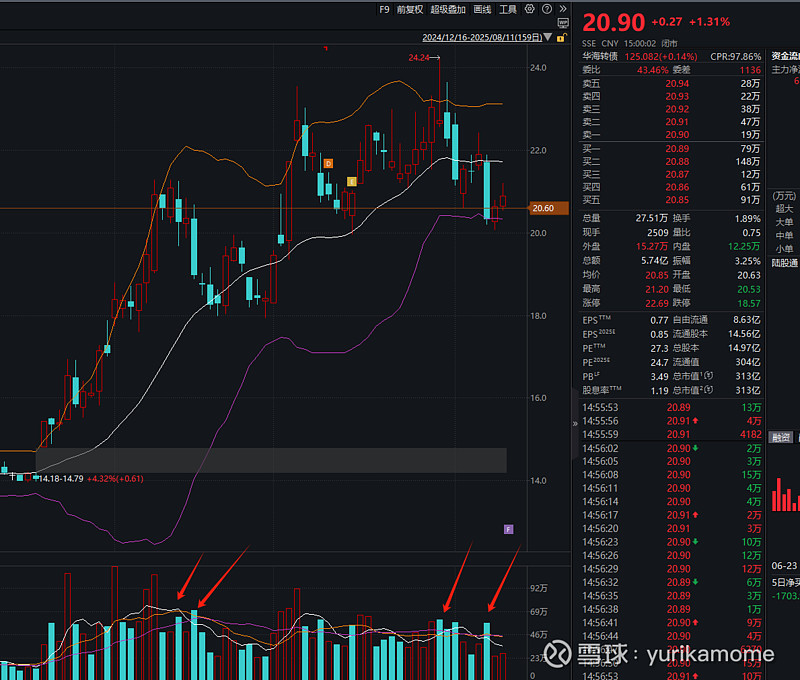Click the 融资 tab on right panel
The width and height of the screenshot is (800, 680).
tap(780, 437)
